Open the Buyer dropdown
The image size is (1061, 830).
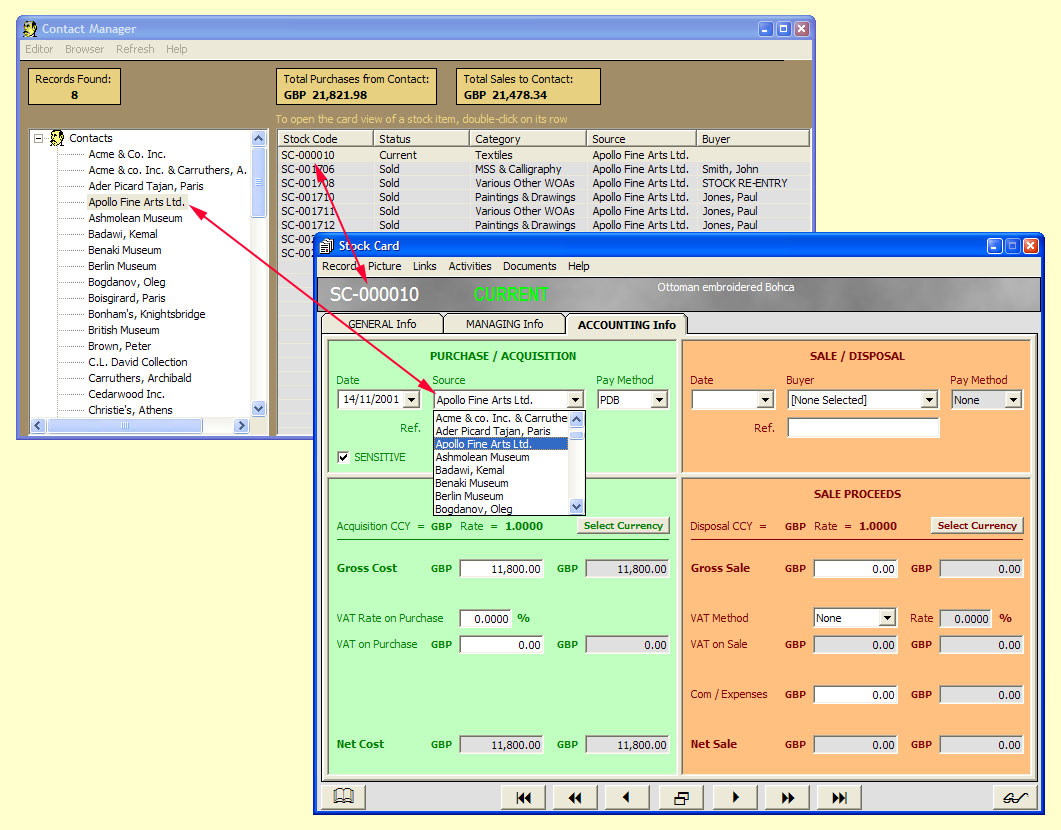click(929, 400)
